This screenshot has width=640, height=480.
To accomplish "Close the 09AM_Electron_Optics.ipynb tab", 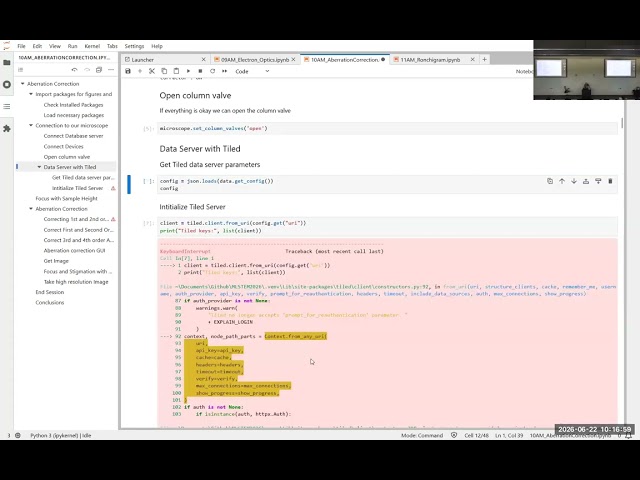I will click(x=293, y=60).
